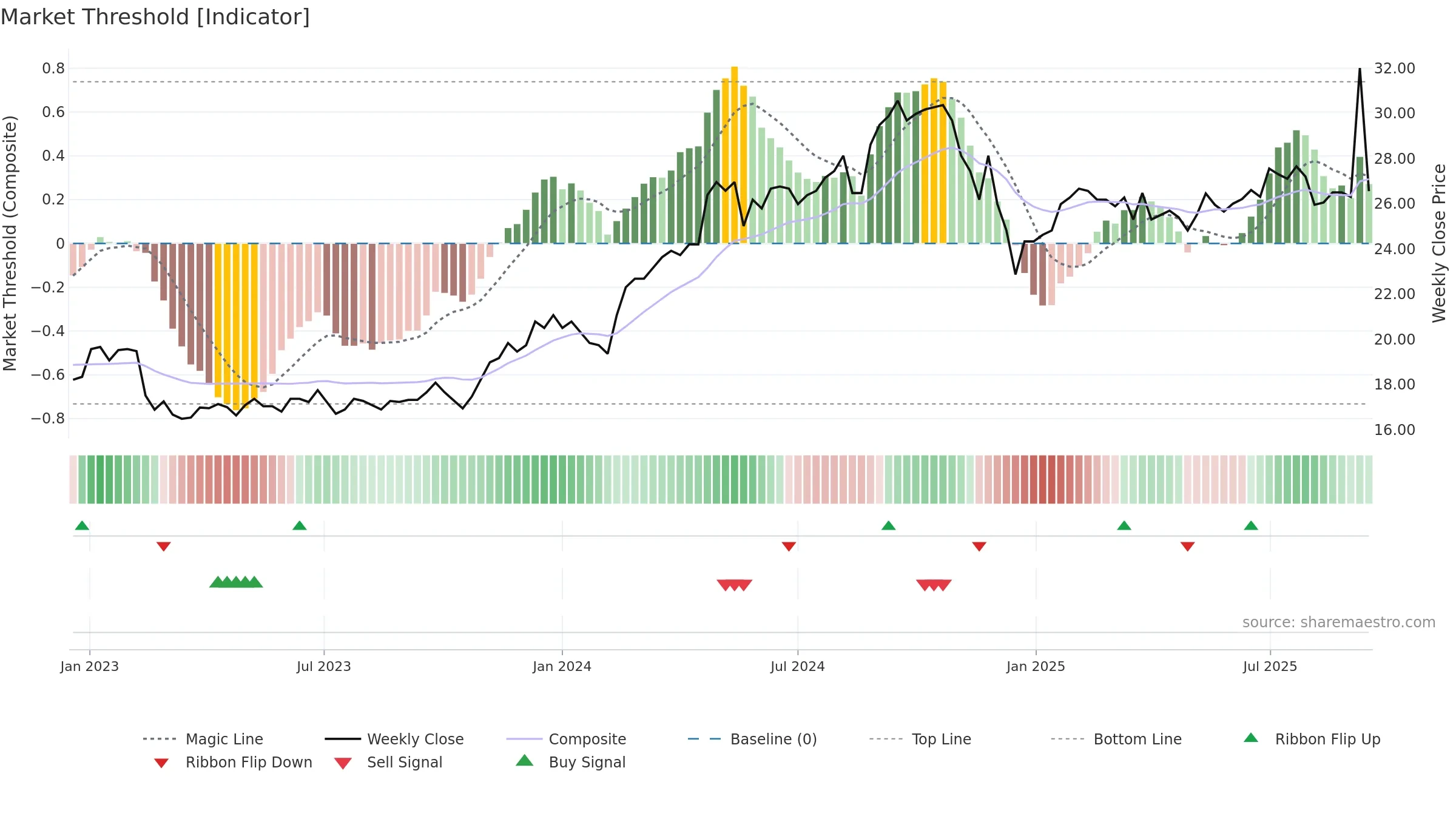Click the Jan 2025 axis label
This screenshot has width=1456, height=819.
[x=1036, y=666]
